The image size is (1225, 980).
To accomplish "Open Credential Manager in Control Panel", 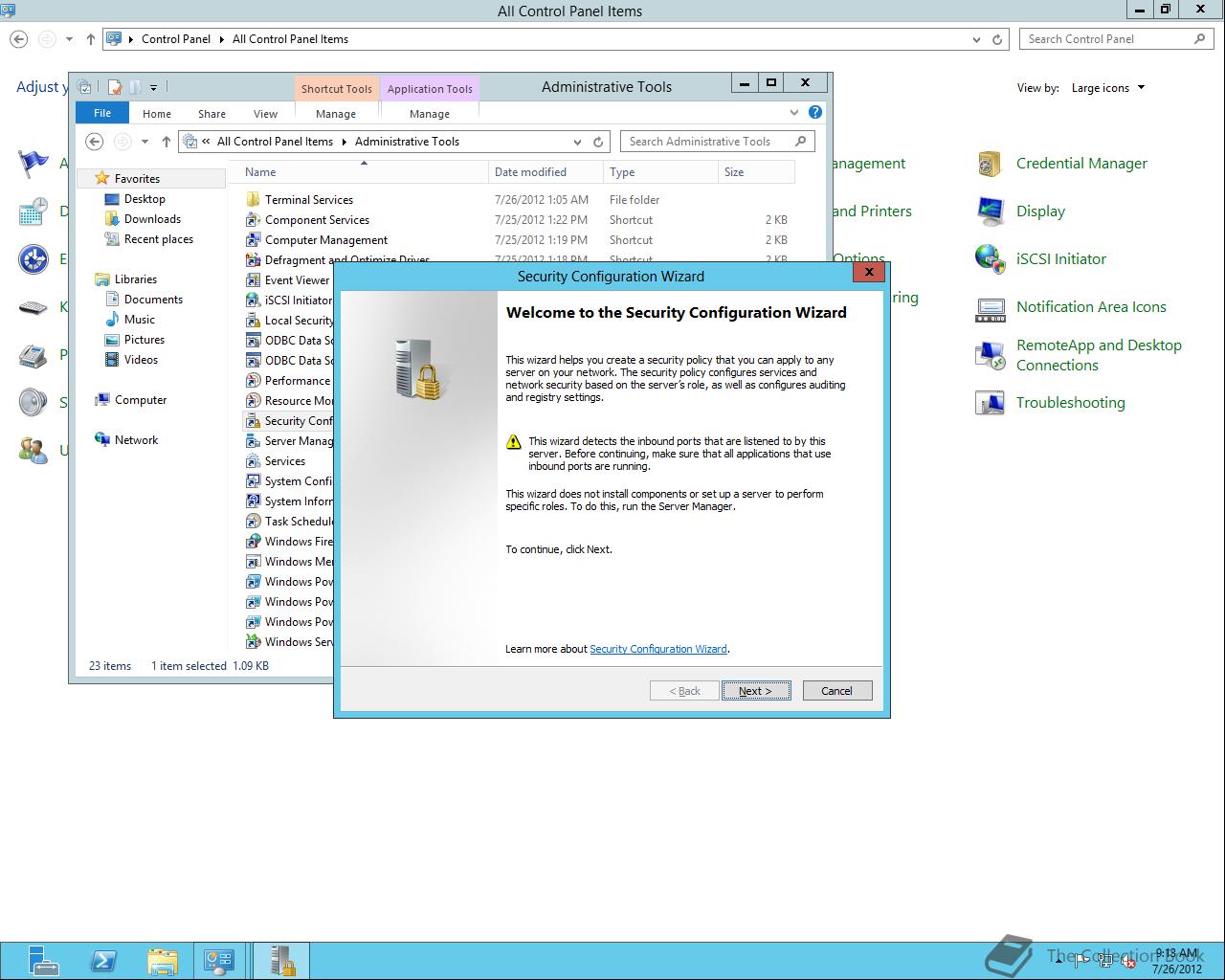I will pyautogui.click(x=1081, y=163).
